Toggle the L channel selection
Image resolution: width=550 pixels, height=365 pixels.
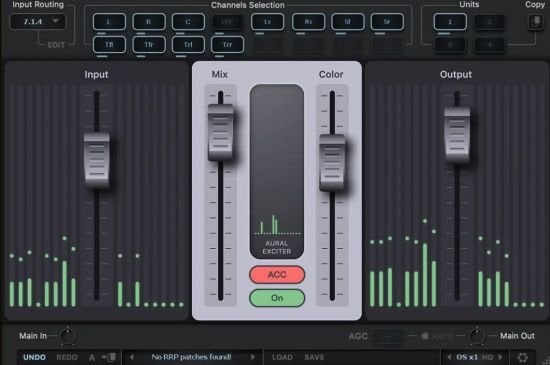(x=109, y=22)
